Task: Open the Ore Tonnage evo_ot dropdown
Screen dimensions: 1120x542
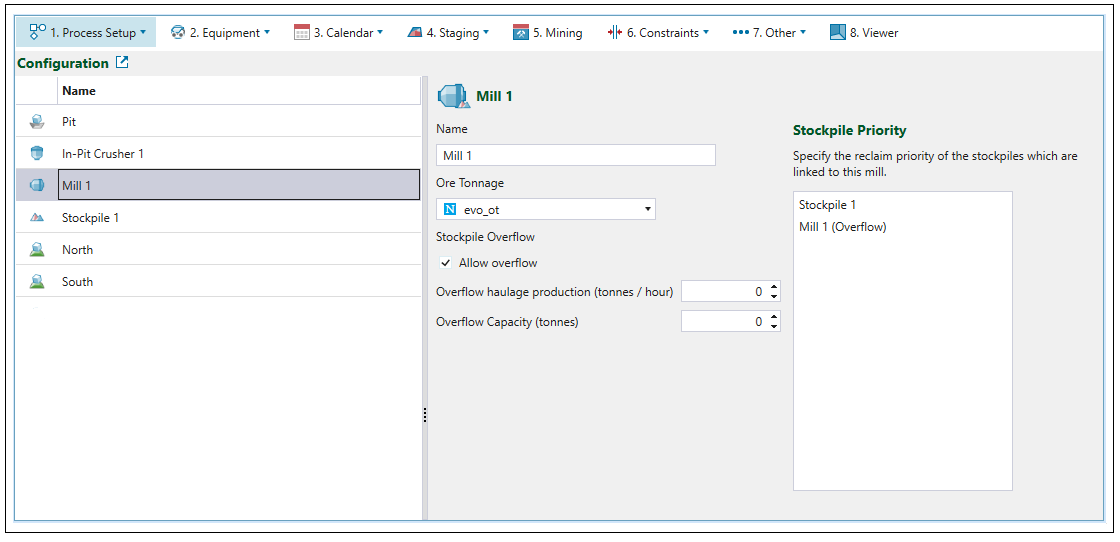Action: click(546, 209)
